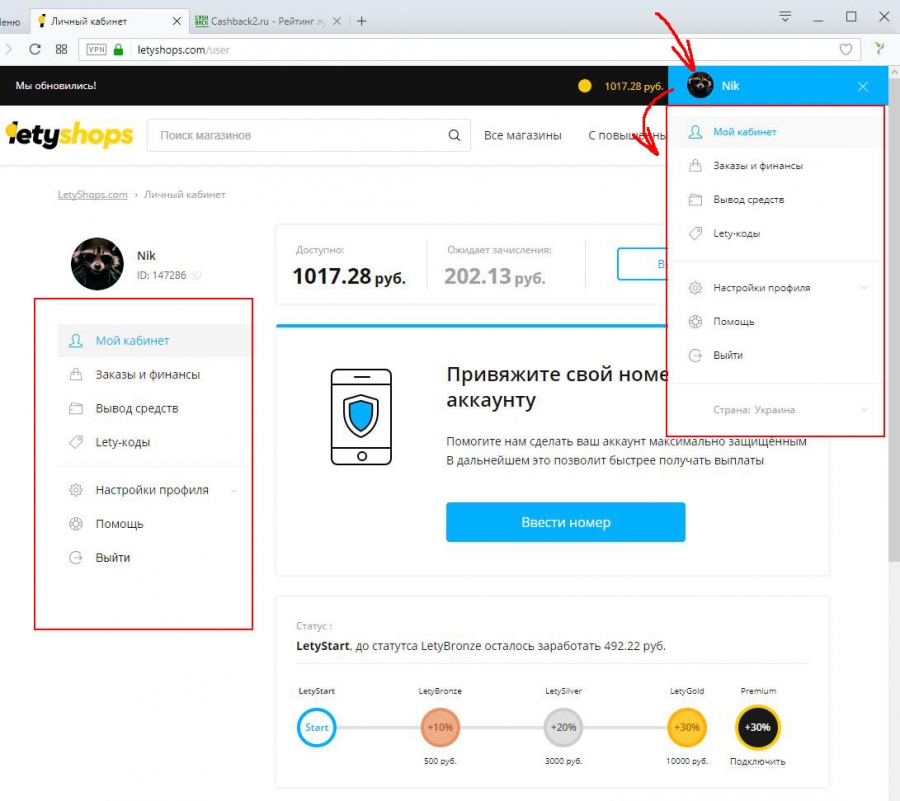Close the Cashback2.ru browser tab

click(x=337, y=21)
